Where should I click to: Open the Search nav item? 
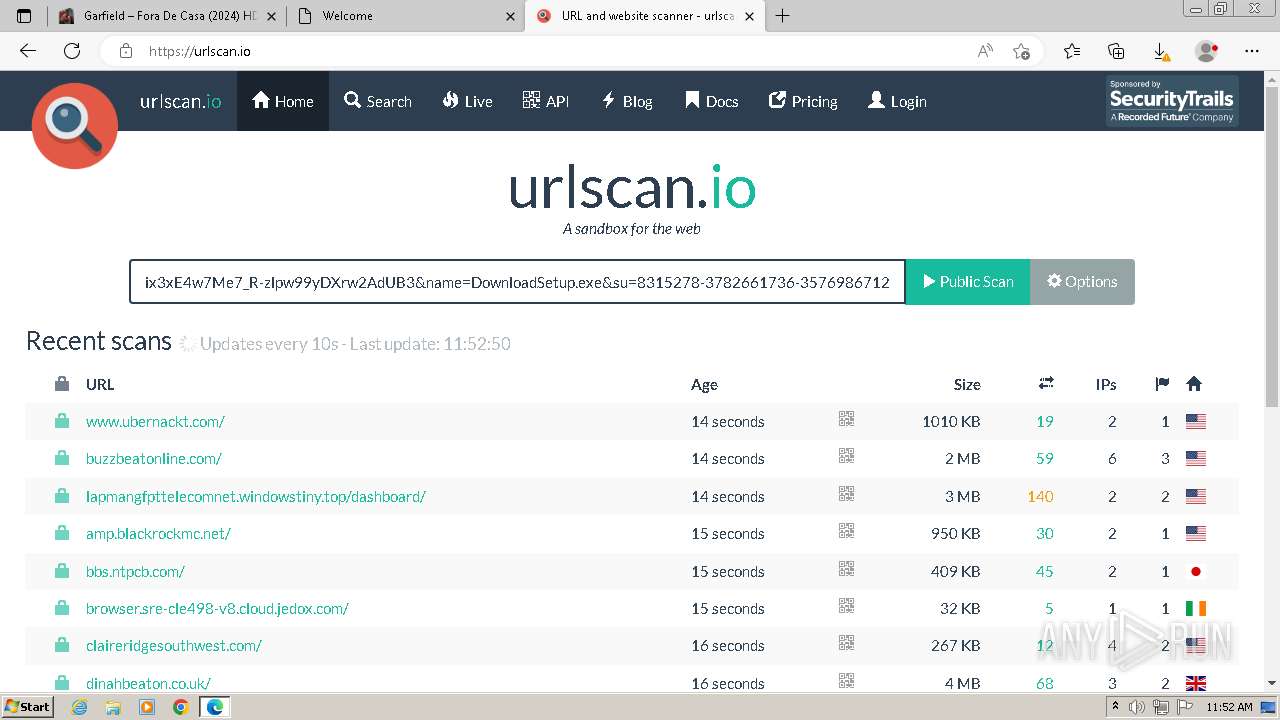378,101
